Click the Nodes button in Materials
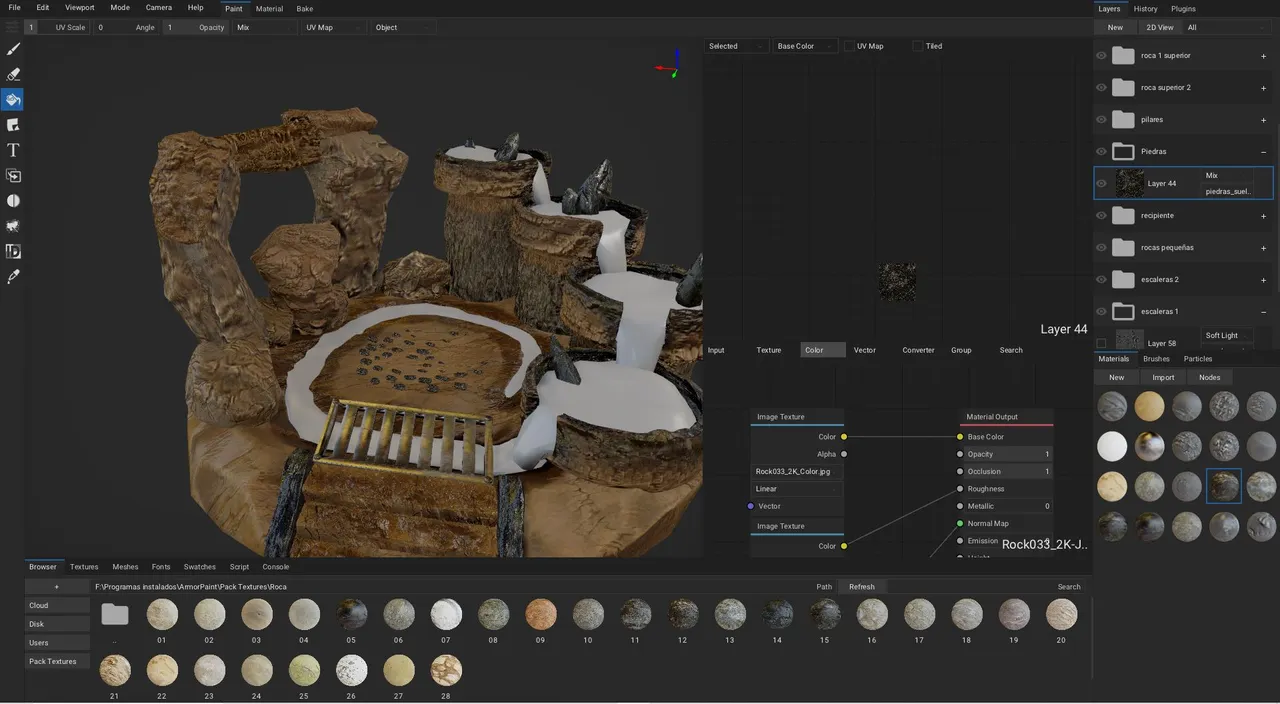Viewport: 1280px width, 704px height. point(1210,378)
